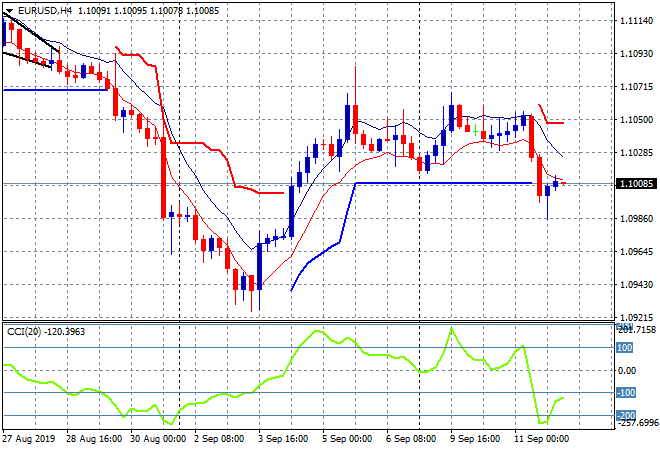Click the CCI 0.00 level label
Screen dimensions: 660x450
coord(627,370)
